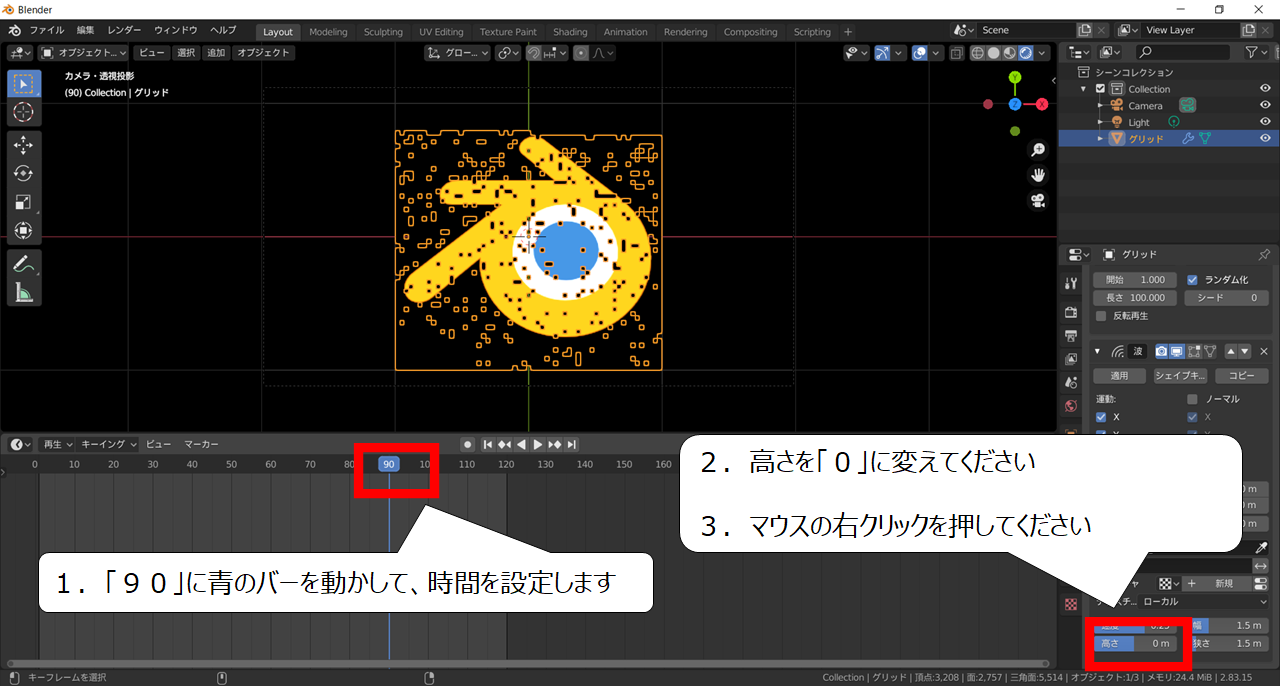Select the Annotate tool
This screenshot has height=686, width=1280.
click(24, 264)
